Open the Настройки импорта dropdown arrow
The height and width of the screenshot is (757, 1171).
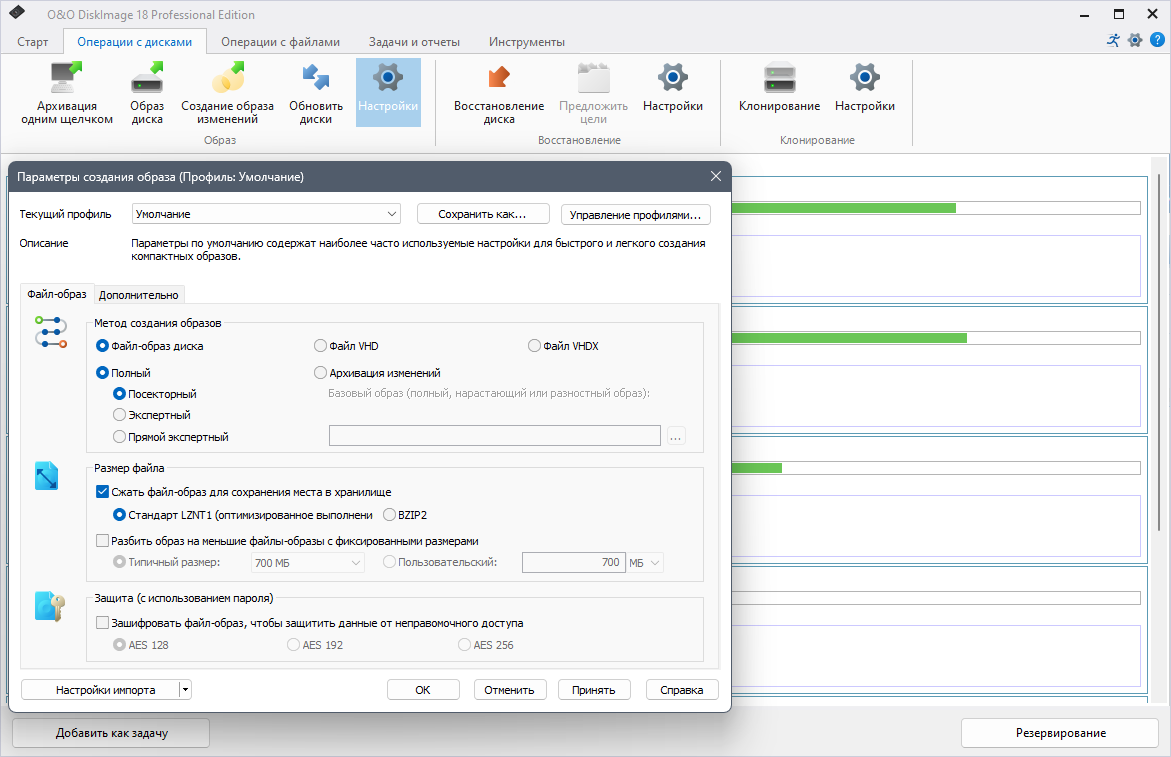coord(185,690)
